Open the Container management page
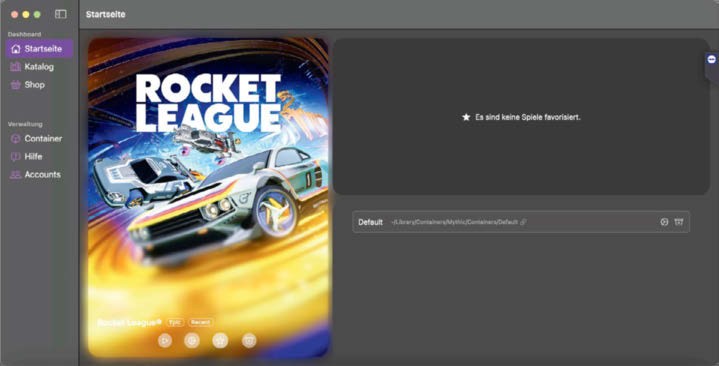This screenshot has width=719, height=366. [x=36, y=139]
